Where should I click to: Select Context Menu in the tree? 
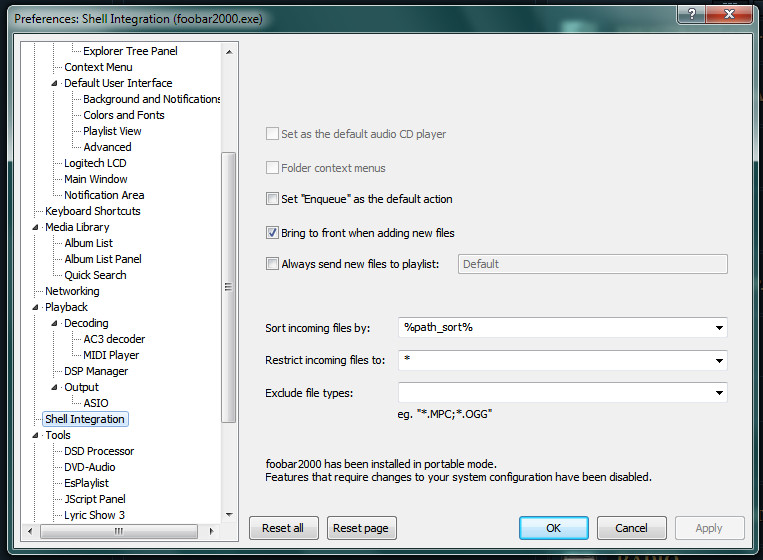pos(98,67)
